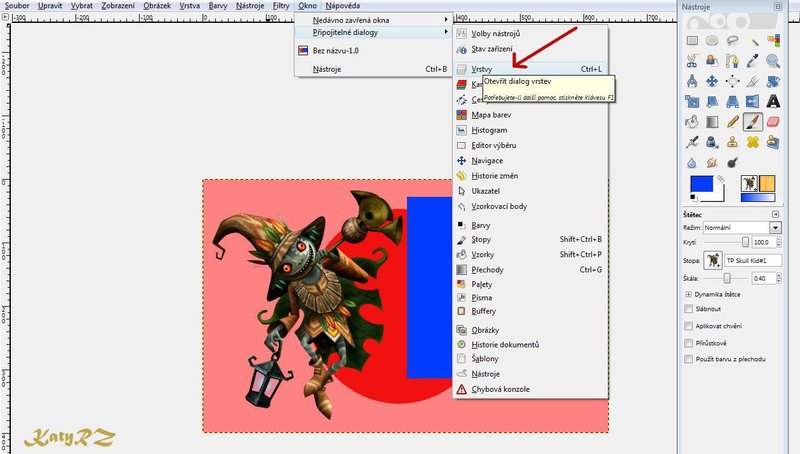Switch to the Bez názvu-1.0 window
Viewport: 800px width, 454px height.
pos(374,51)
